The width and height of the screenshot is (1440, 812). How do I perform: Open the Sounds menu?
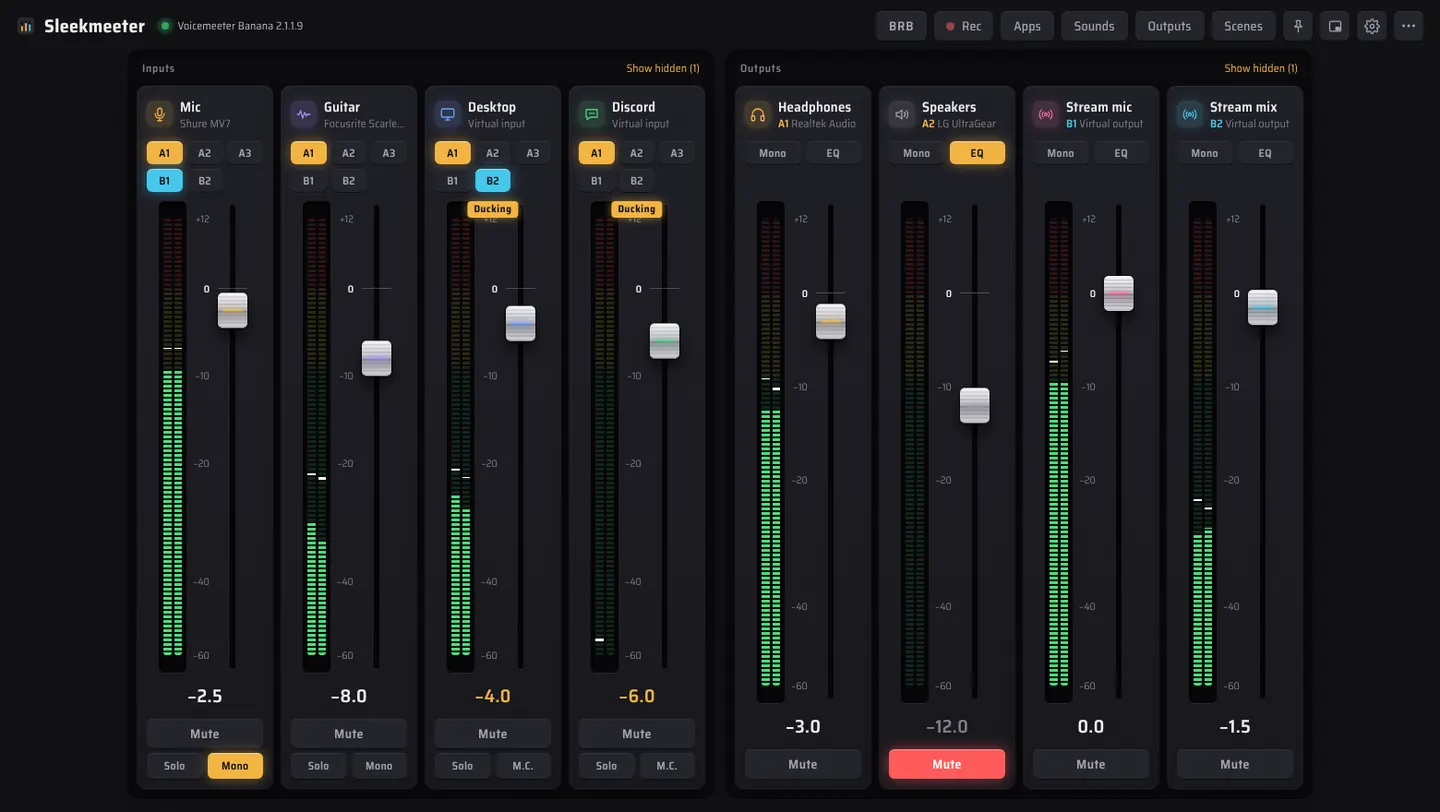pos(1094,26)
